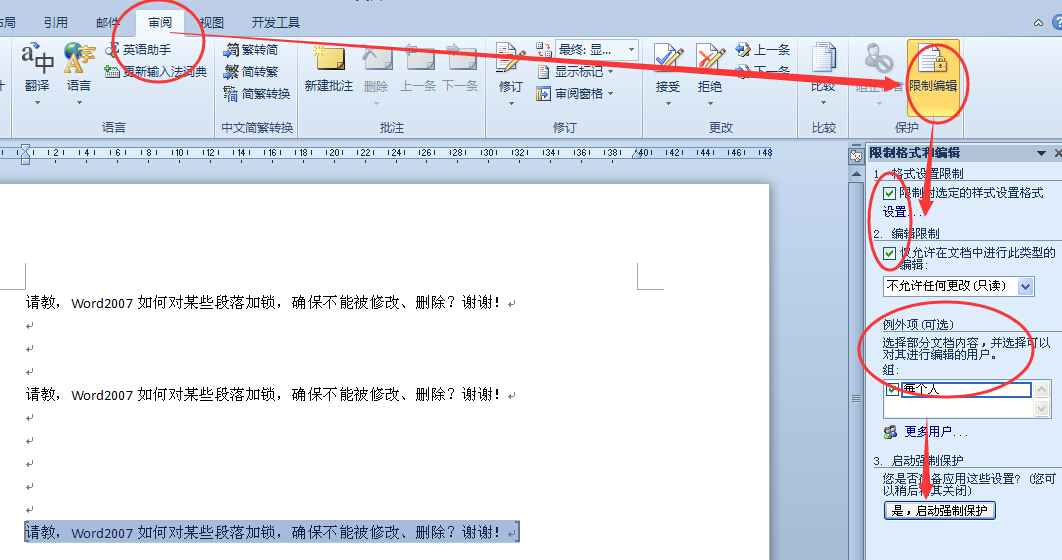
Task: Click the indent marker on the ruler
Action: [x=25, y=154]
